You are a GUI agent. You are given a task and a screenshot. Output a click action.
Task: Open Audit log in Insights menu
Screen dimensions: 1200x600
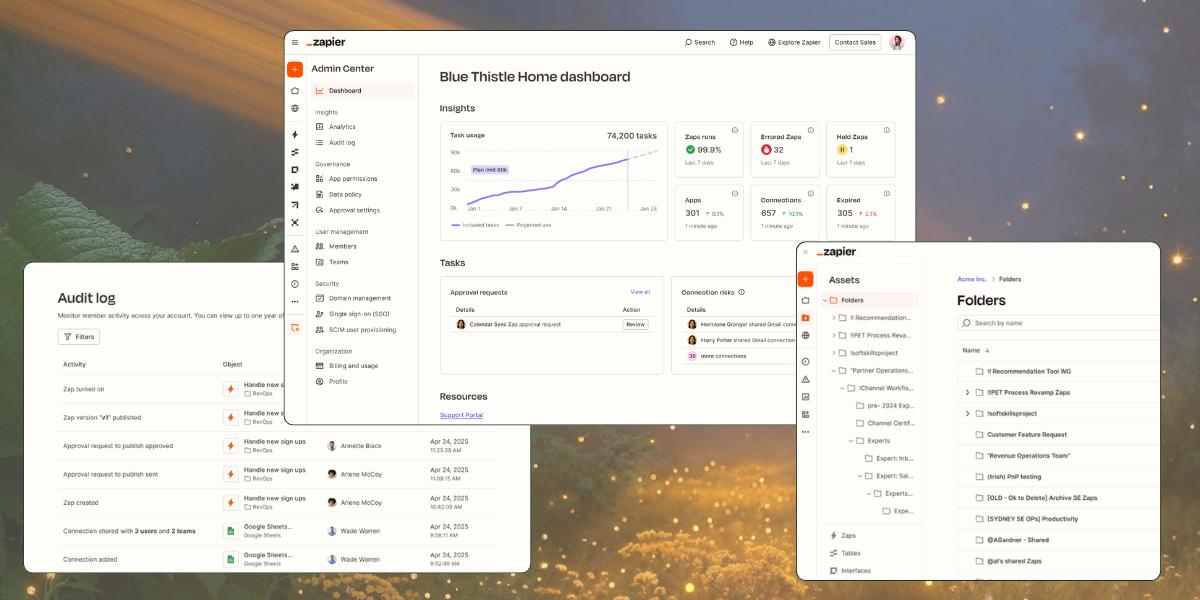[x=342, y=143]
